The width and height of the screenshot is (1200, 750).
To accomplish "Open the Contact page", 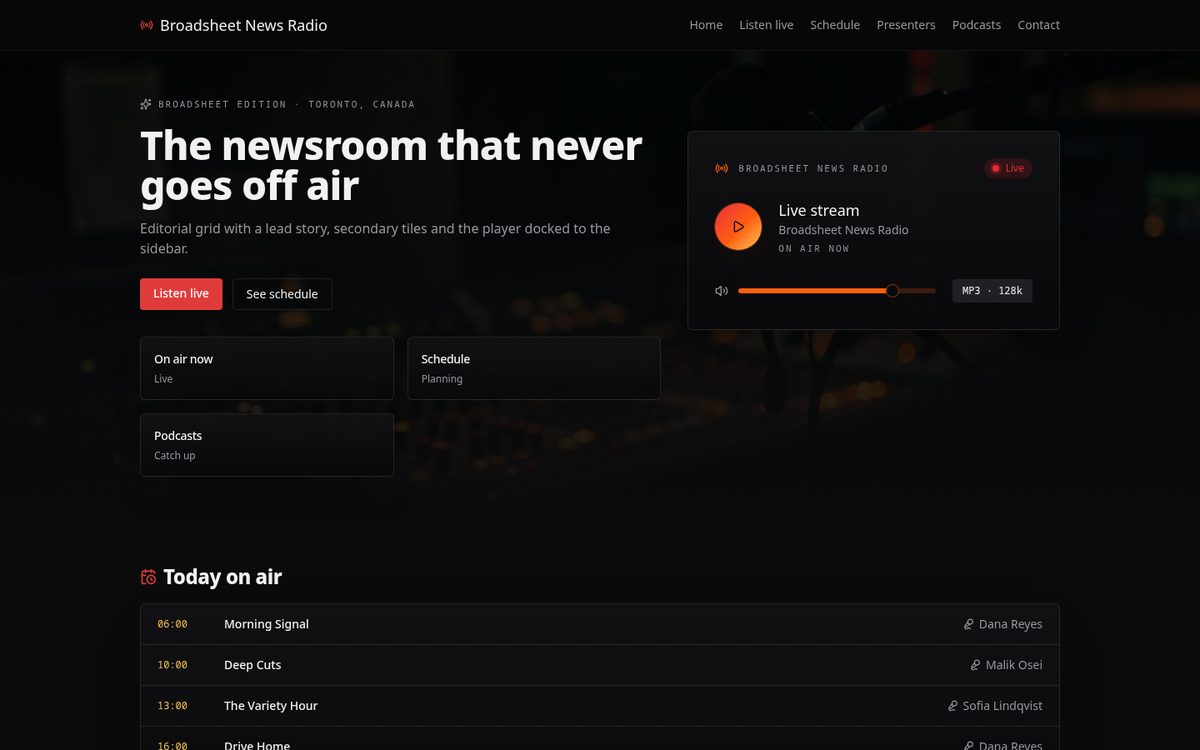I will [1039, 25].
